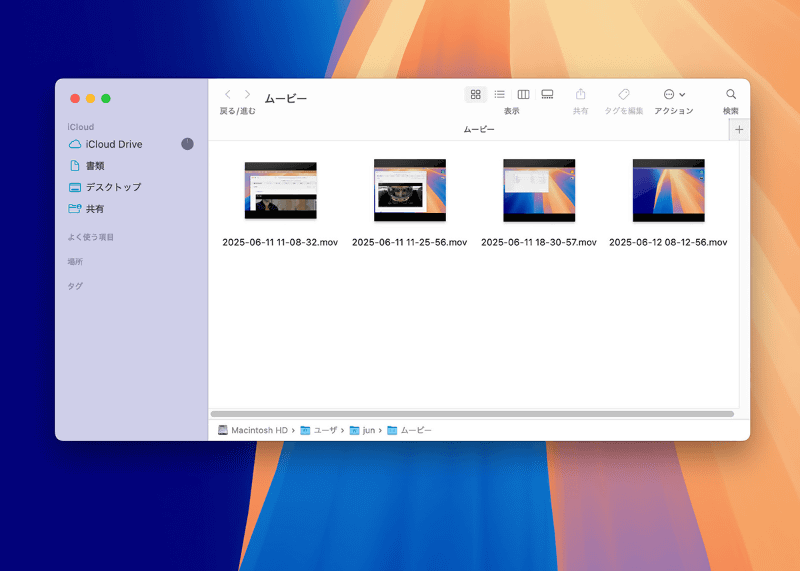800x571 pixels.
Task: Go back with the left chevron
Action: tap(228, 94)
